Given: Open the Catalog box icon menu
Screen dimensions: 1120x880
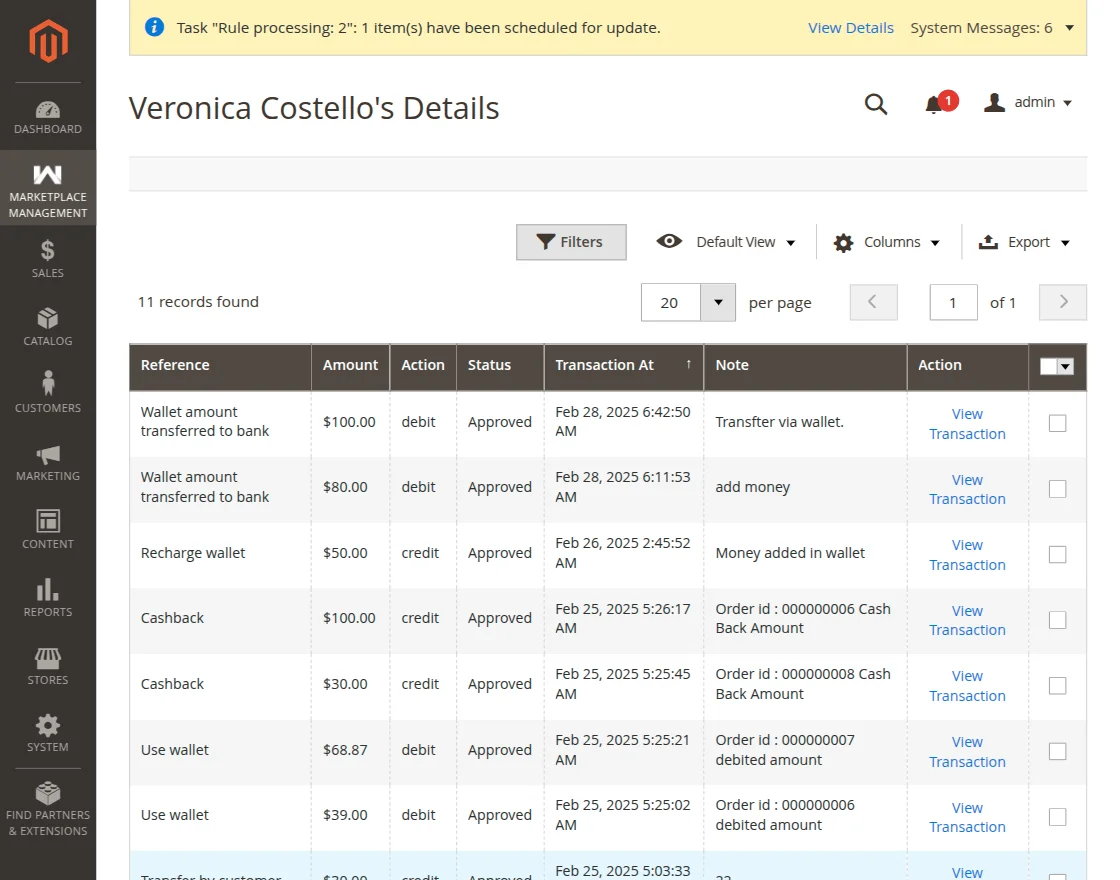Looking at the screenshot, I should pos(48,327).
